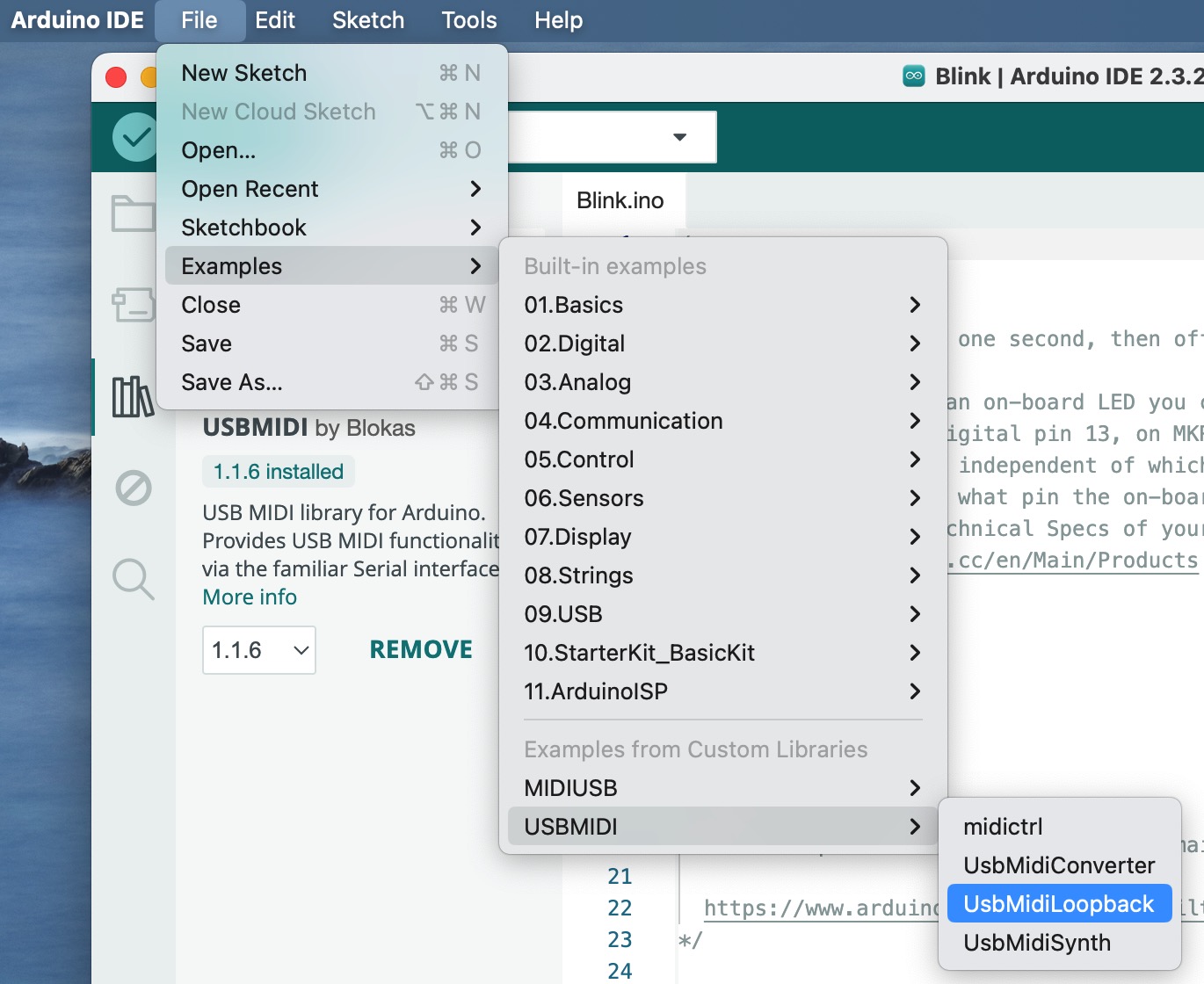
Task: Expand the 03.Analog examples
Action: [x=723, y=382]
